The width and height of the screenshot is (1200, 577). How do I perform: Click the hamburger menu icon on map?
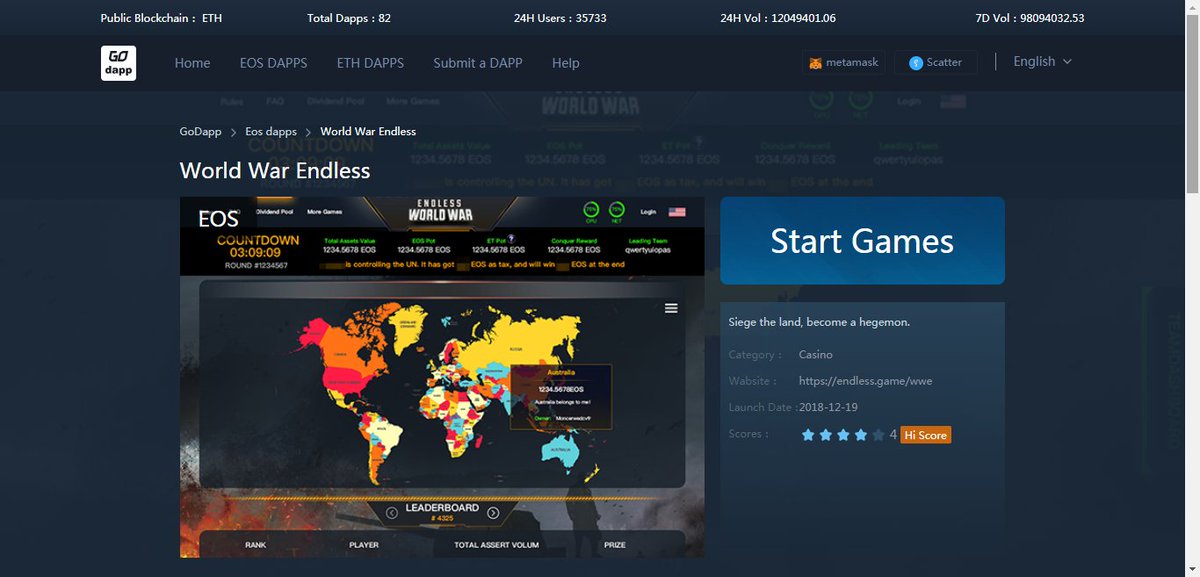click(671, 308)
